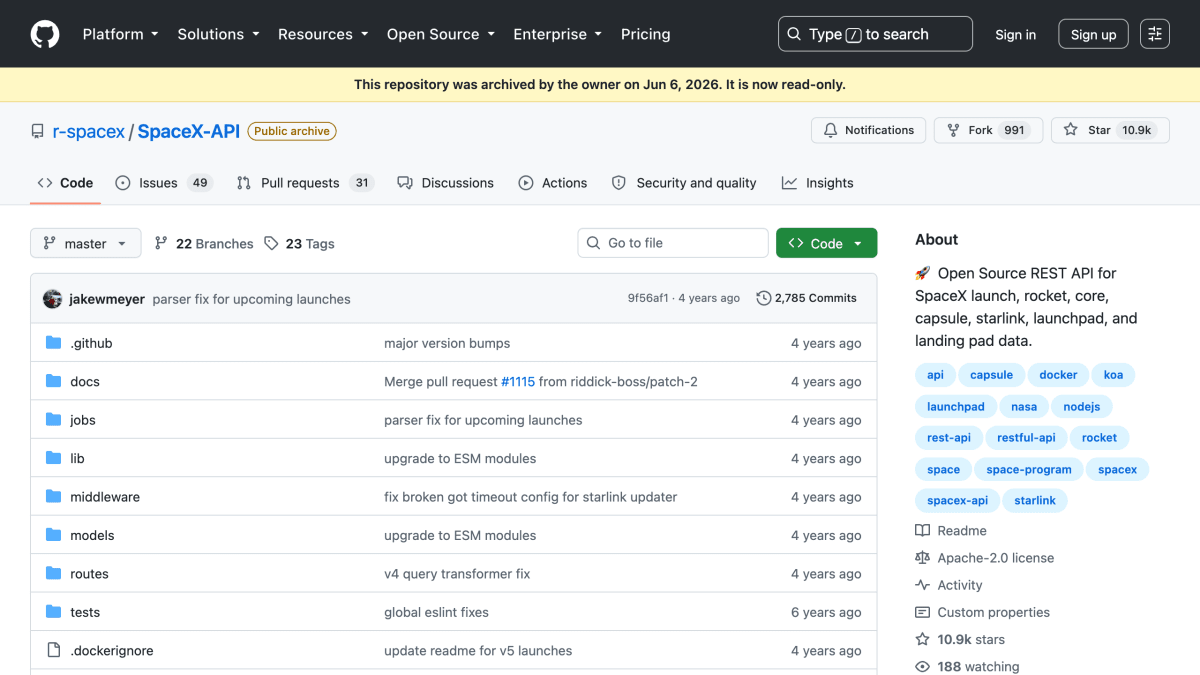Viewport: 1200px width, 675px height.
Task: Switch to the Discussions tab
Action: pyautogui.click(x=446, y=183)
